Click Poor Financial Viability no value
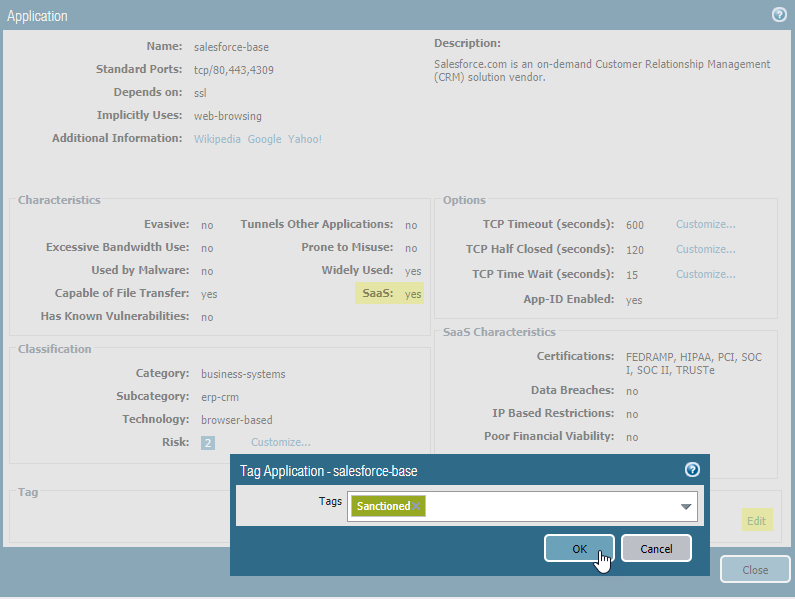The width and height of the screenshot is (795, 599). (x=632, y=437)
